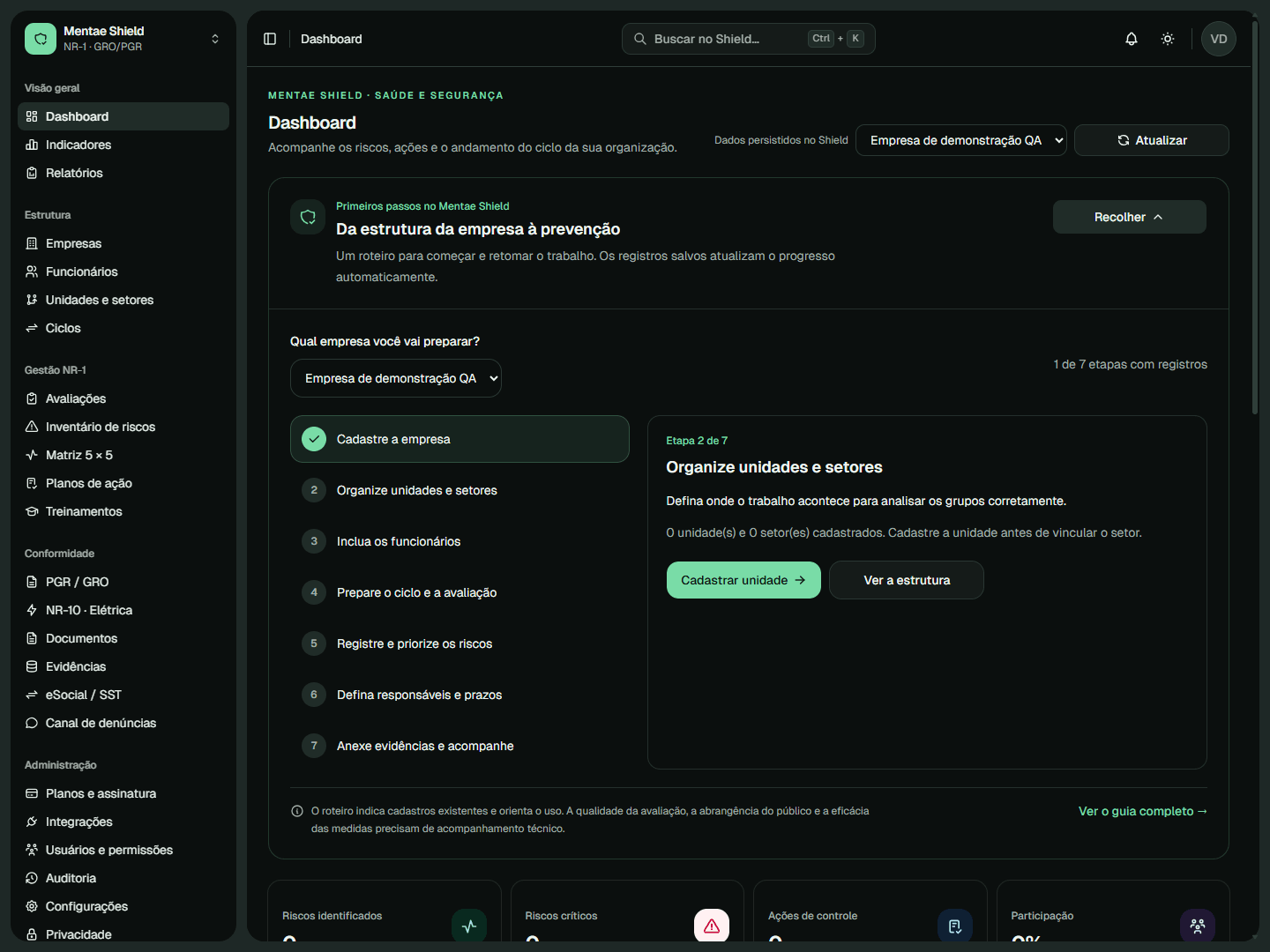Go to Auditoria in Administração

[x=123, y=878]
